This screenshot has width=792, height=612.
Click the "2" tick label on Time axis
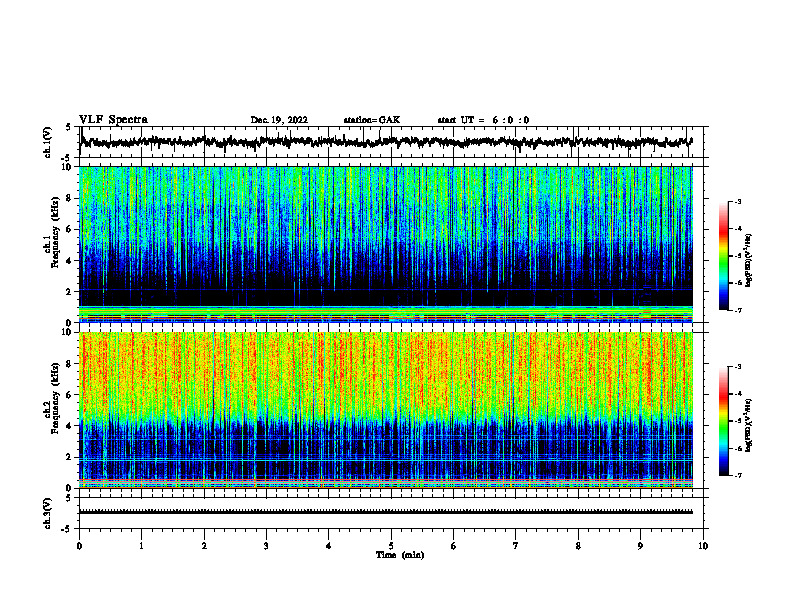[204, 545]
